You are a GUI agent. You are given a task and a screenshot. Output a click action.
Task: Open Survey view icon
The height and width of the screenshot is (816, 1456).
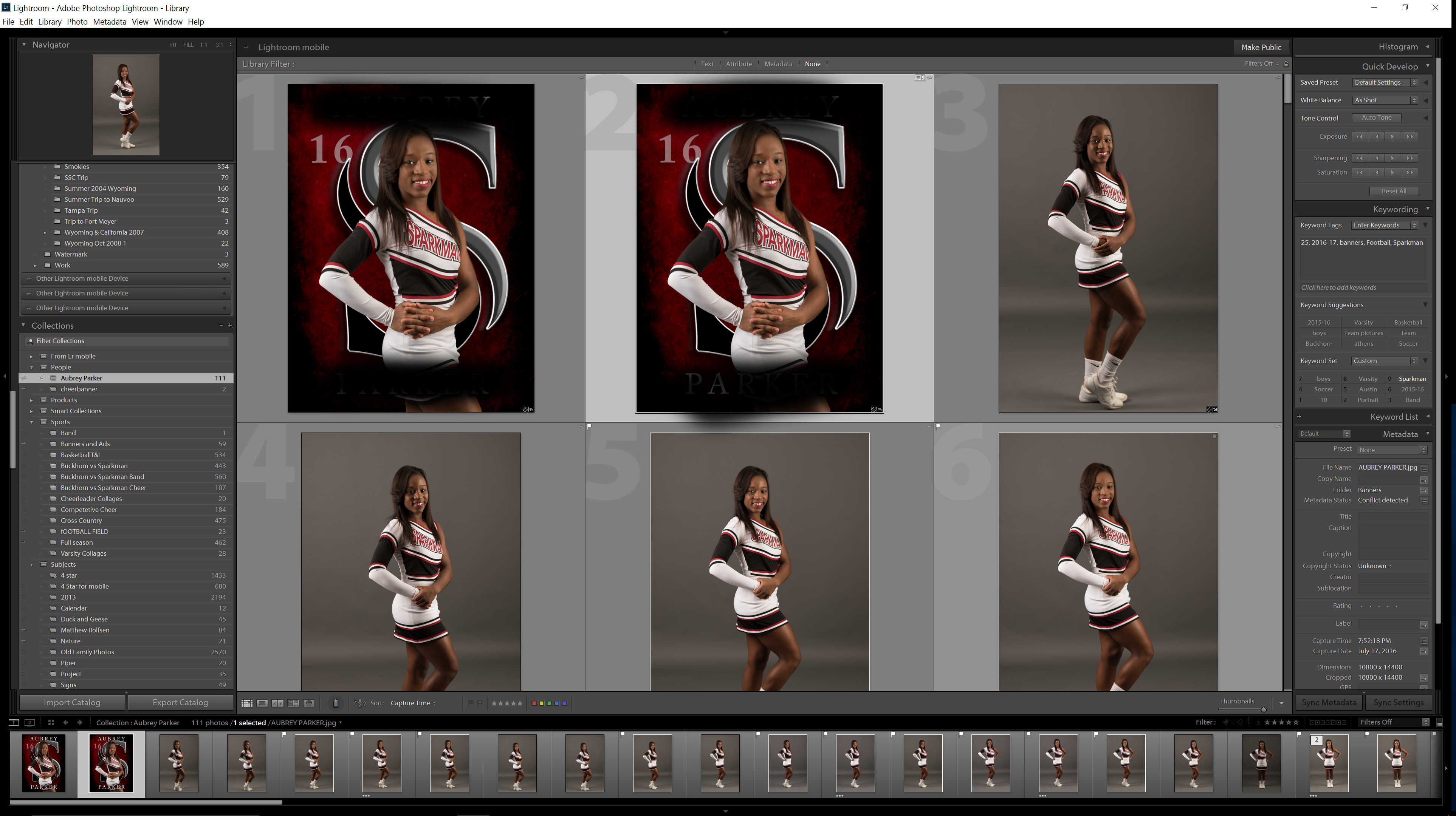point(293,703)
